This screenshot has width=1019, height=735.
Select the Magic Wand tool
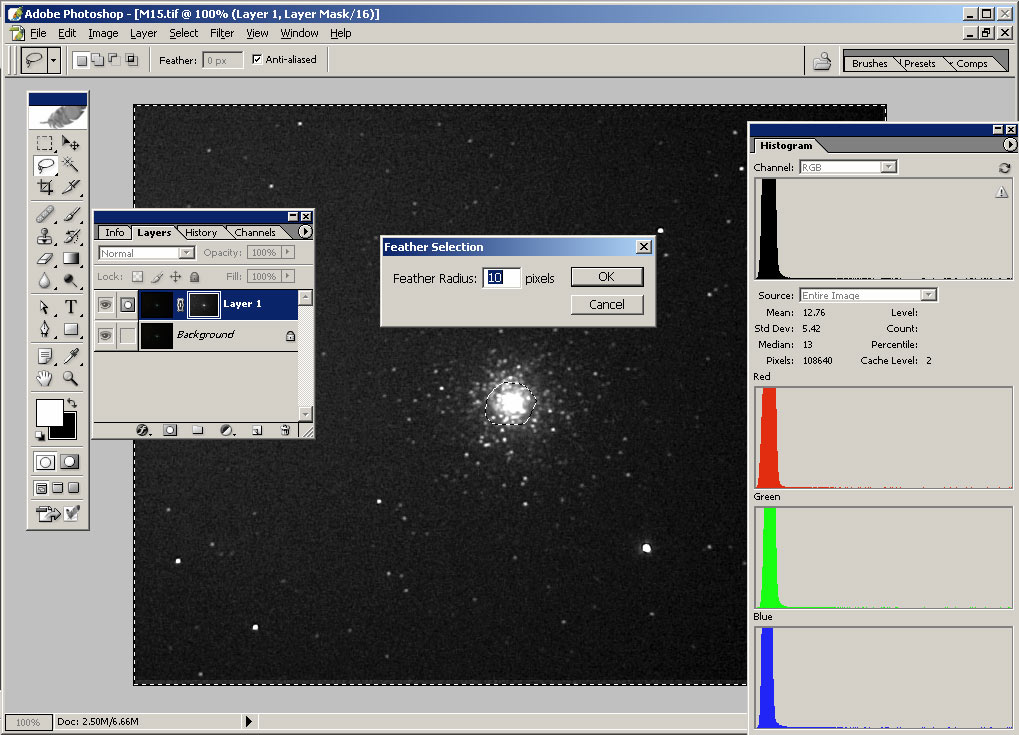pos(71,165)
